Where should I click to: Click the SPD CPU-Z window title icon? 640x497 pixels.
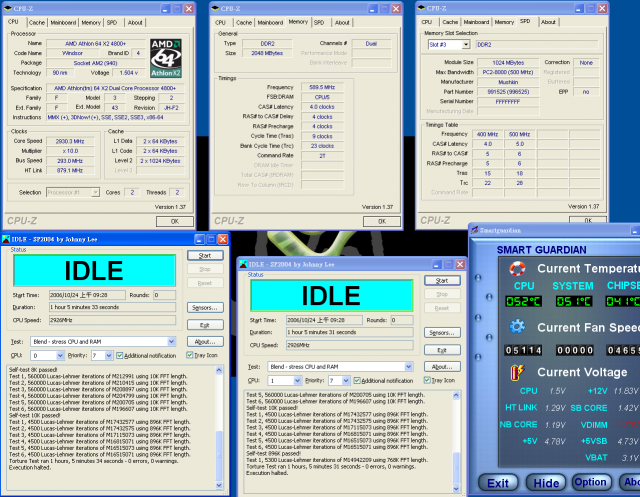pyautogui.click(x=421, y=8)
